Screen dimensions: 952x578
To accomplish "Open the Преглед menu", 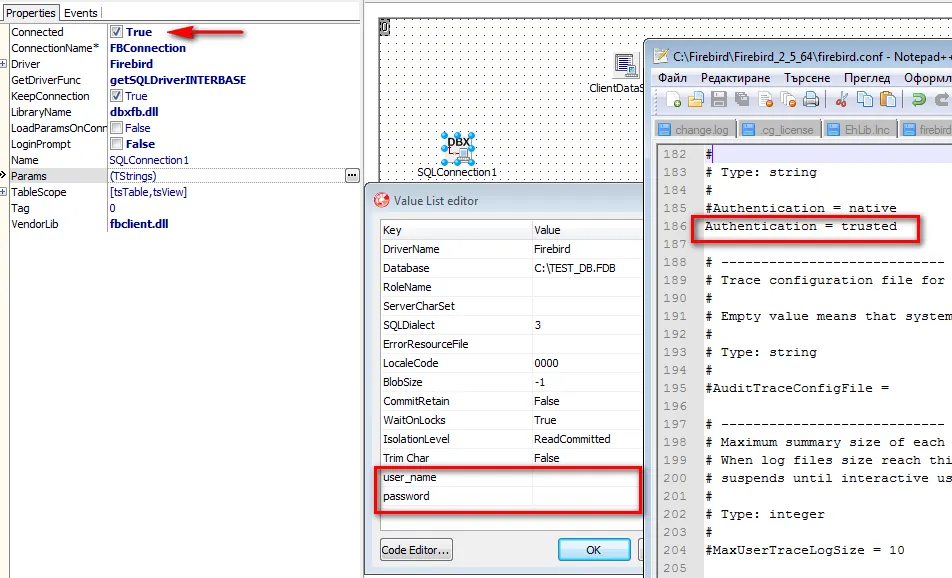I will click(x=867, y=78).
